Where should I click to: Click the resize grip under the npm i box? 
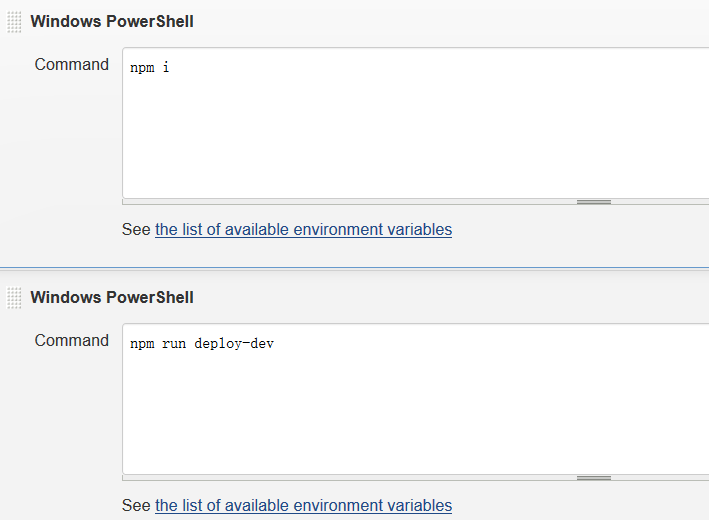(x=593, y=202)
